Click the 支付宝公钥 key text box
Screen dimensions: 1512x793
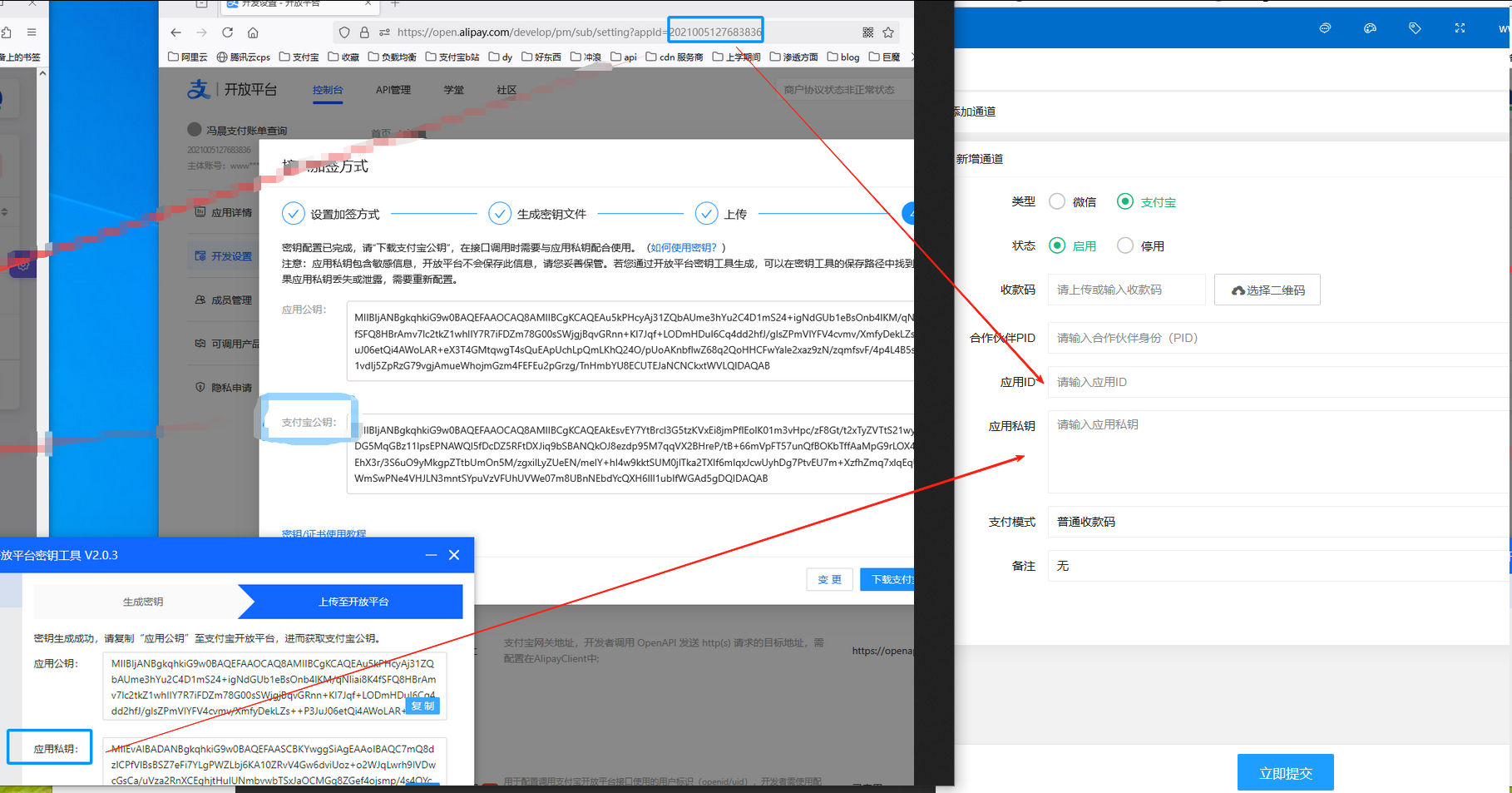630,454
